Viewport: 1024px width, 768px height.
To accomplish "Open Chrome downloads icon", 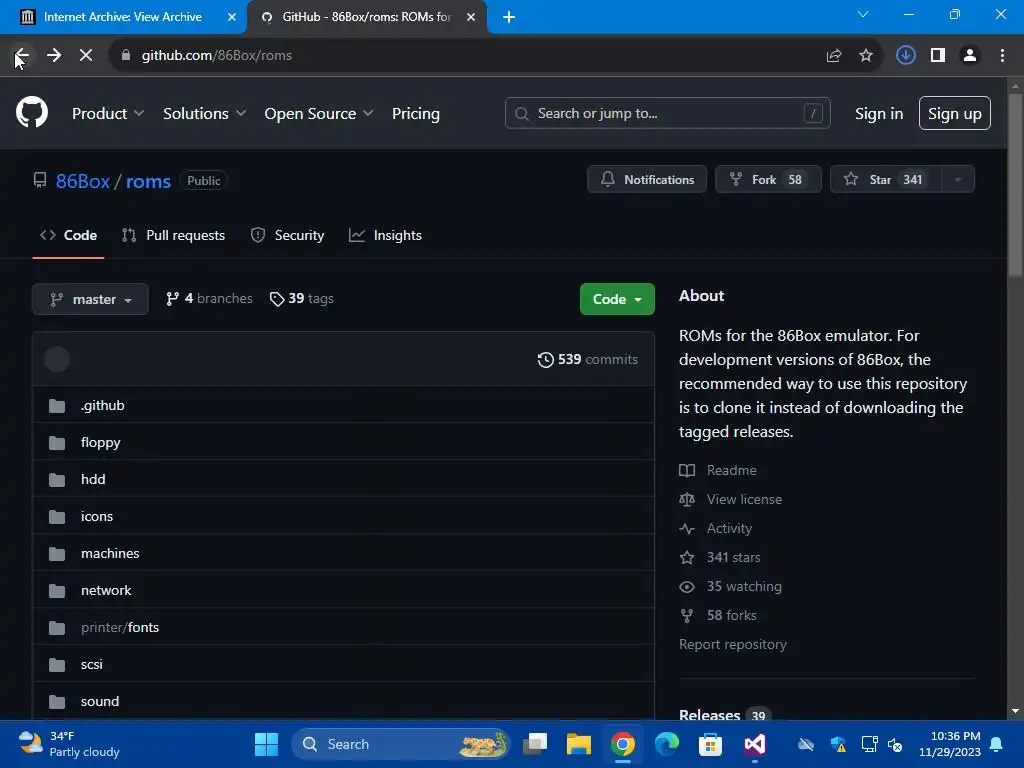I will click(x=905, y=56).
